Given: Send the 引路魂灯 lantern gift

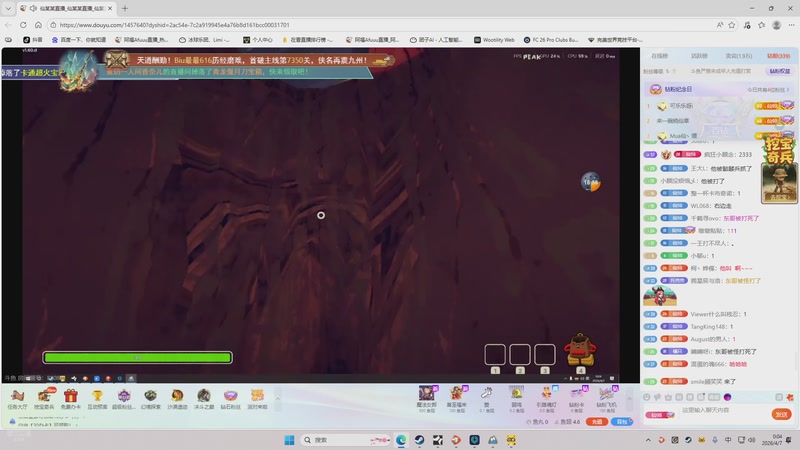Looking at the screenshot, I should click(546, 398).
